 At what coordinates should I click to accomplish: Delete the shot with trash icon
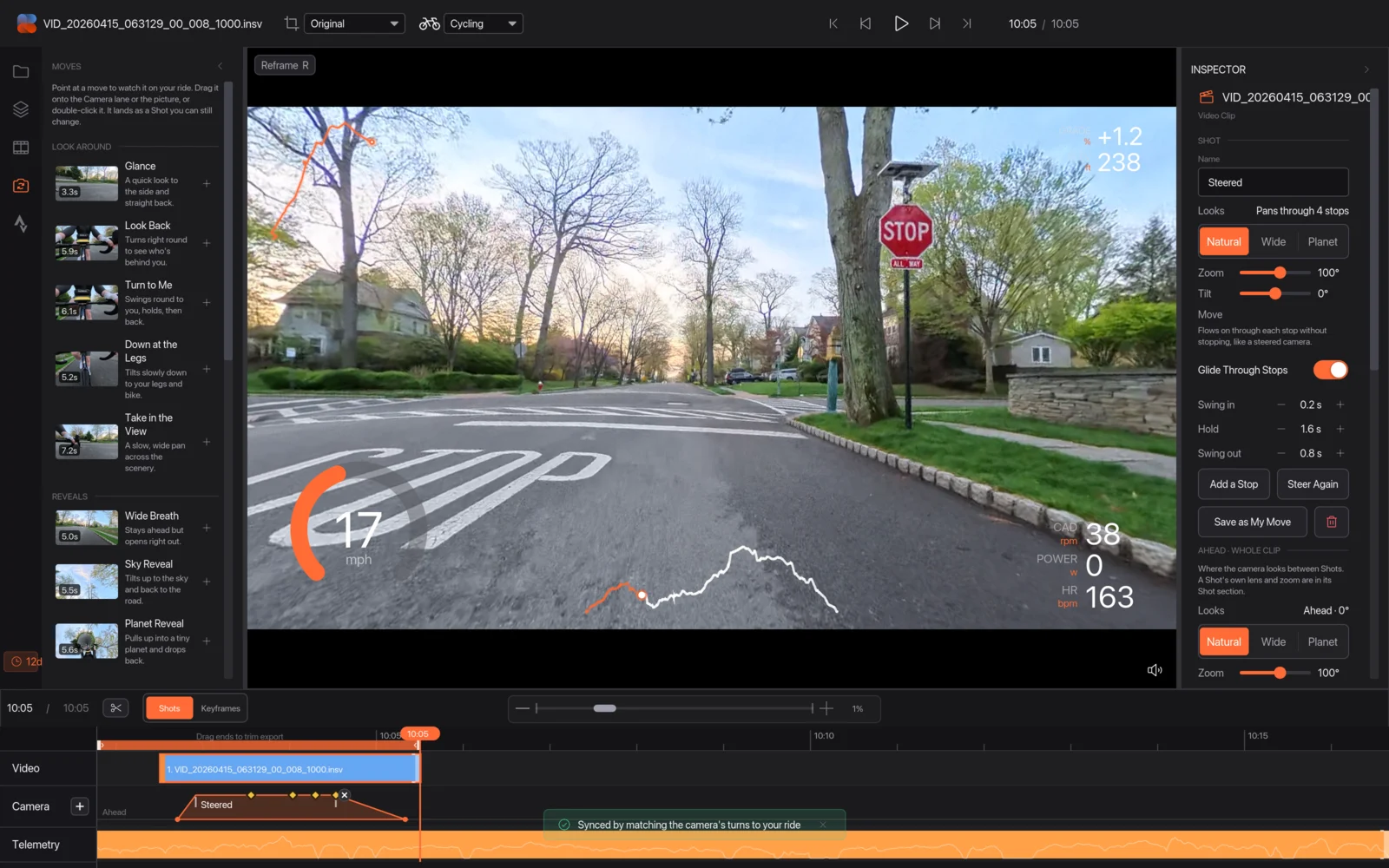[x=1332, y=522]
